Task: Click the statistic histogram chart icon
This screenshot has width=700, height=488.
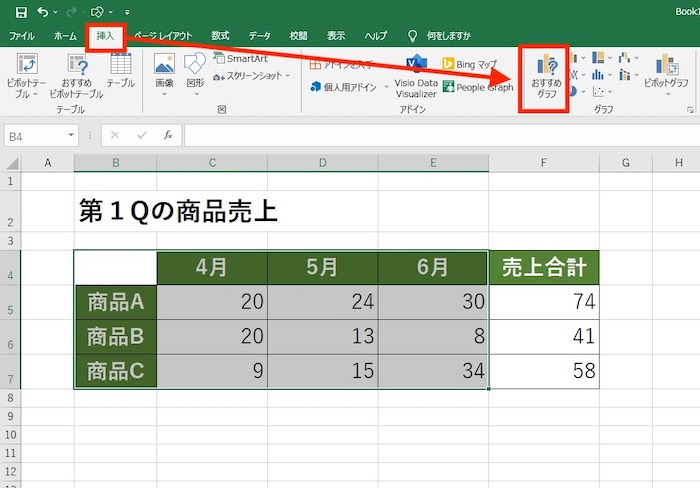Action: click(x=598, y=75)
